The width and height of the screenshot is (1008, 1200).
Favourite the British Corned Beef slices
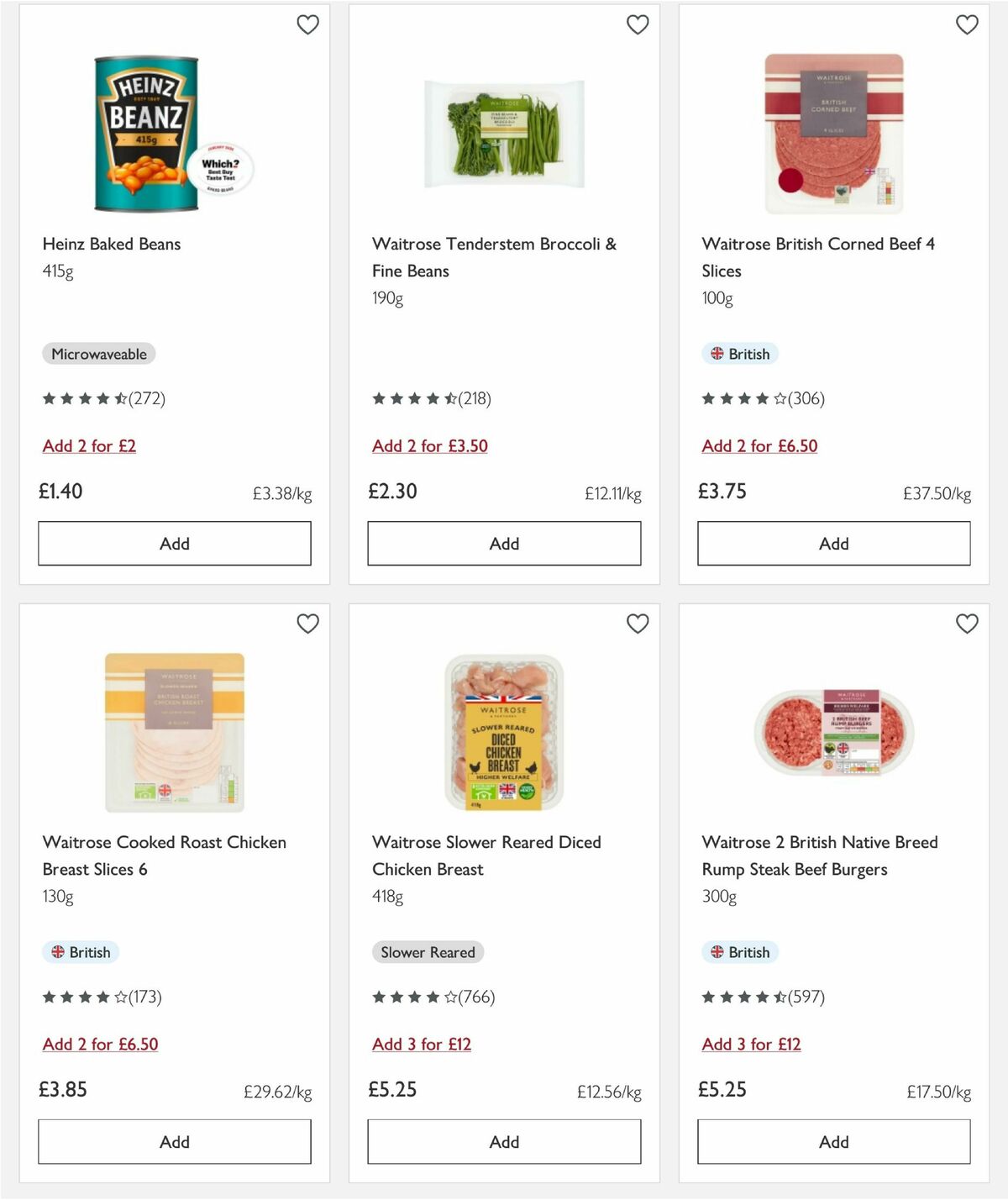967,25
